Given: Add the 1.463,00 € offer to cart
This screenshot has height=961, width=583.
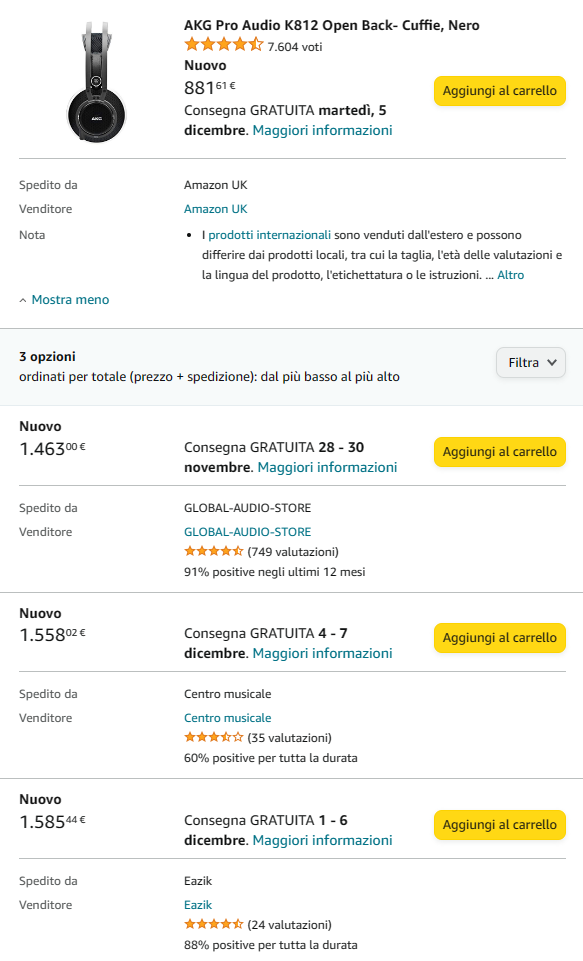Looking at the screenshot, I should 500,452.
